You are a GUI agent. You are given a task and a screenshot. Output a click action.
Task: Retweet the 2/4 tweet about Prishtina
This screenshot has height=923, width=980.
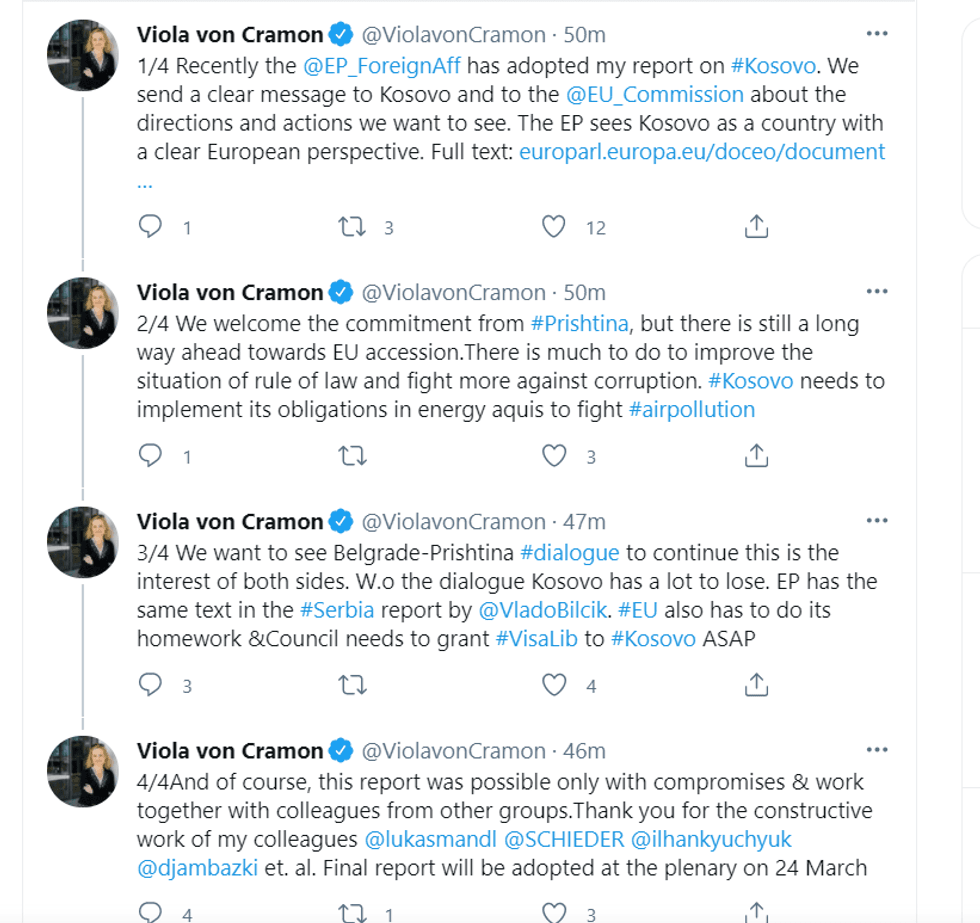coord(352,456)
